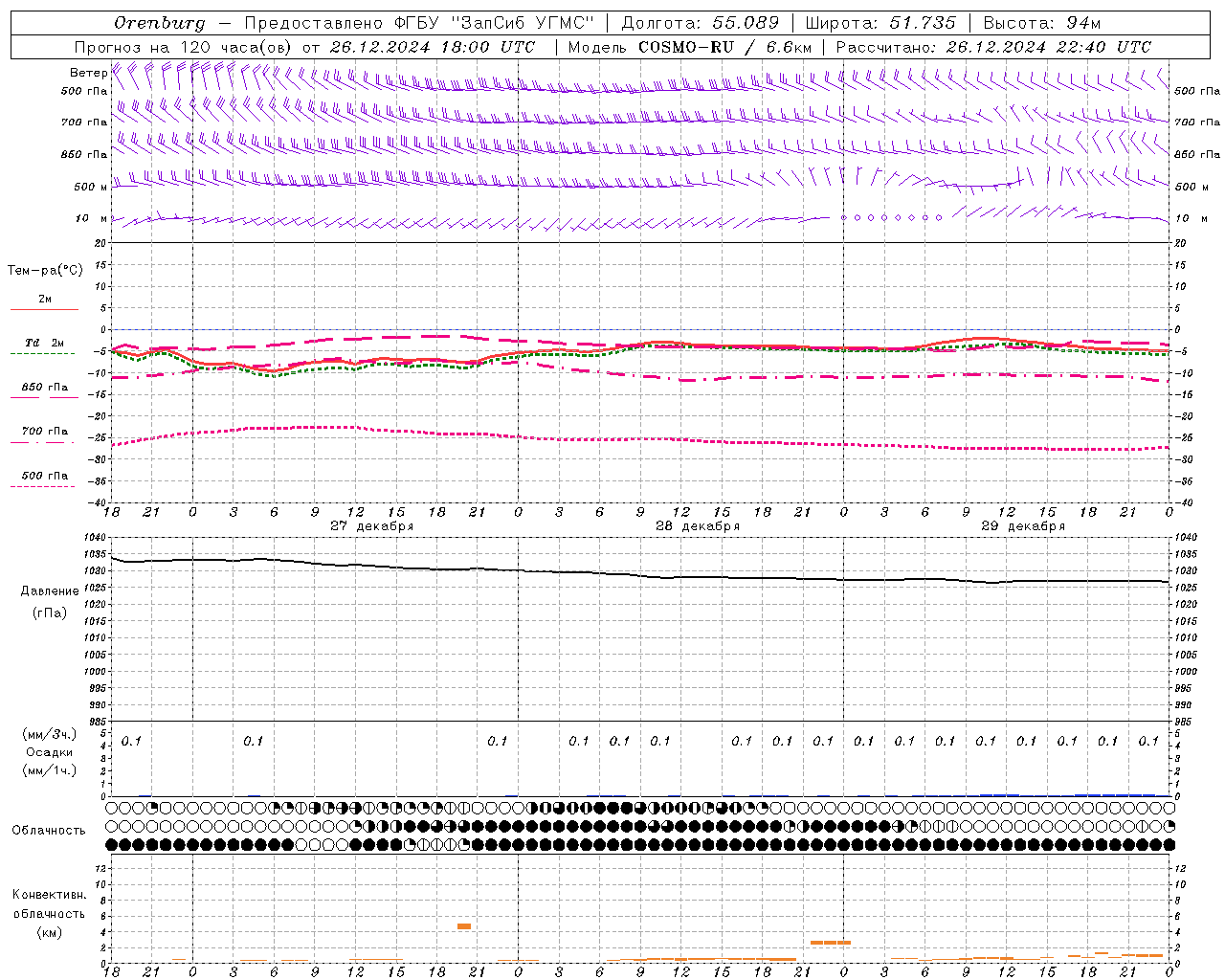The height and width of the screenshot is (980, 1225).
Task: Click the 28 декабря date label
Action: tap(697, 526)
